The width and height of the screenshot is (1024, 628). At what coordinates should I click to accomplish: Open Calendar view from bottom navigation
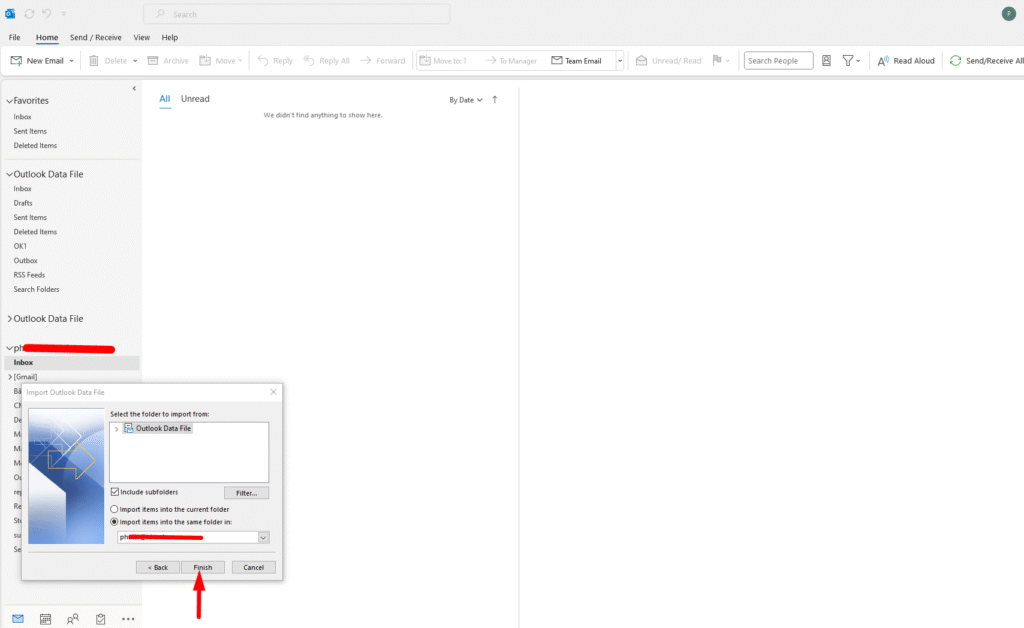point(45,619)
